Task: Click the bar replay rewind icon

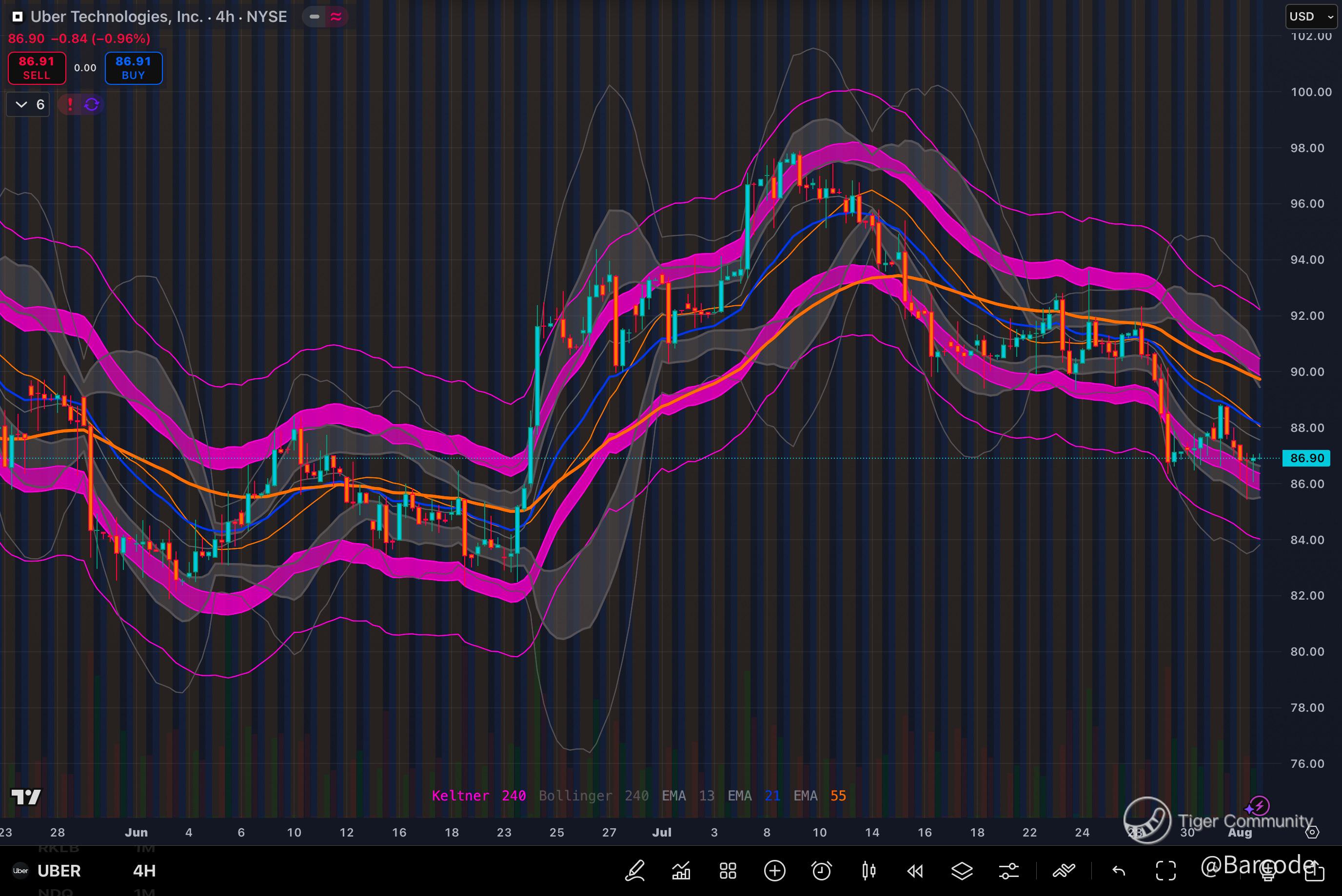Action: pos(915,871)
